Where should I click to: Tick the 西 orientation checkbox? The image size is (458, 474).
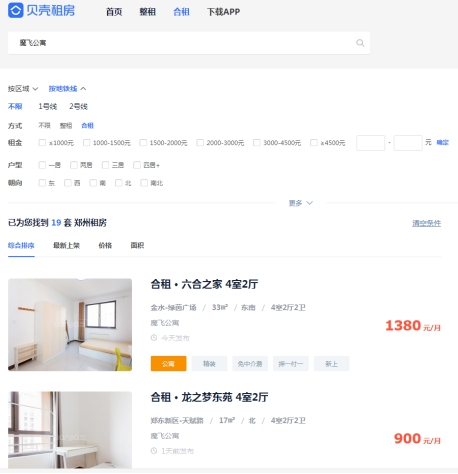click(68, 183)
